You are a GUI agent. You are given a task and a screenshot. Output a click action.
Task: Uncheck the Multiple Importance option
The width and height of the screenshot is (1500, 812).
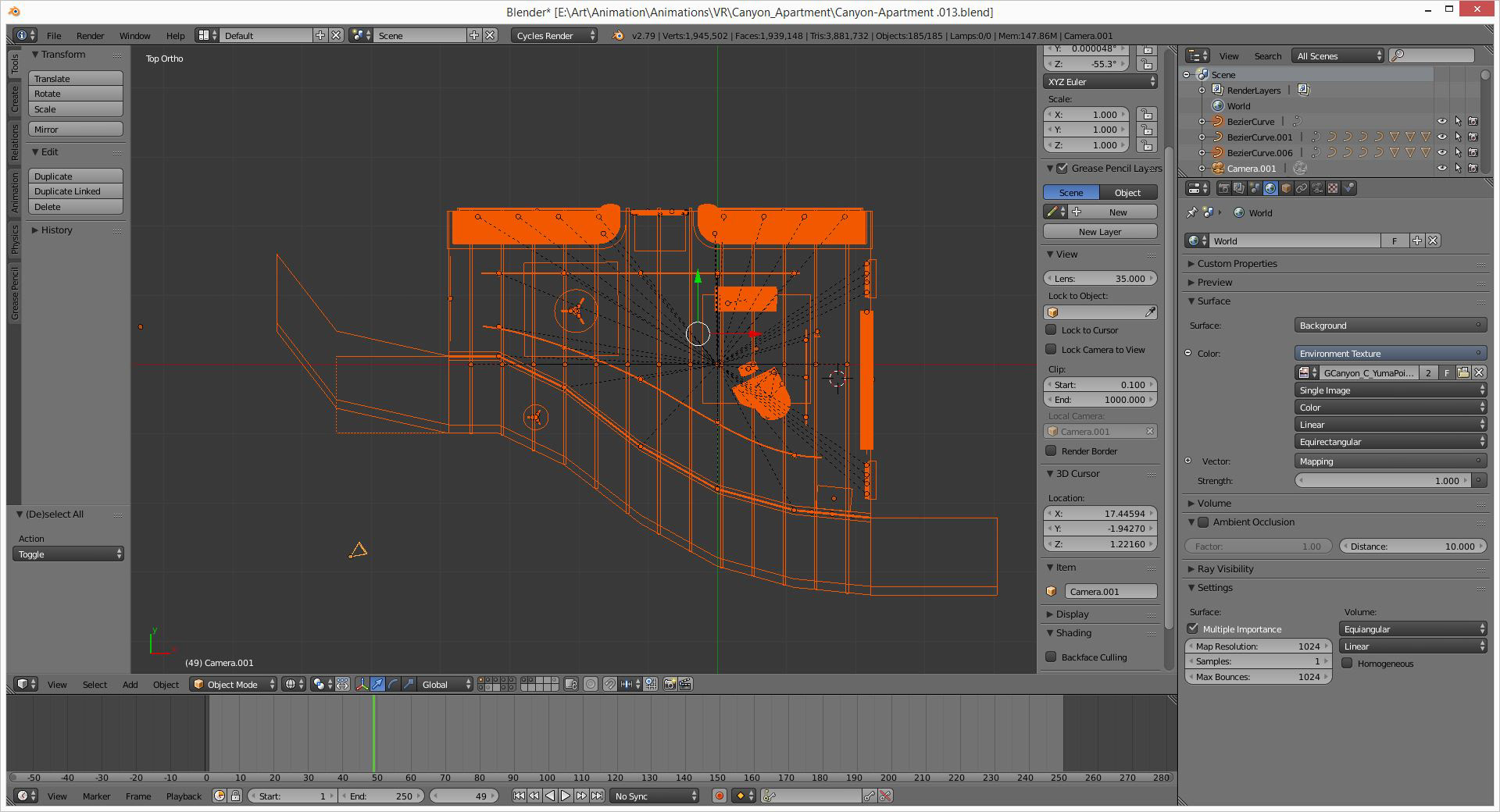pyautogui.click(x=1193, y=629)
